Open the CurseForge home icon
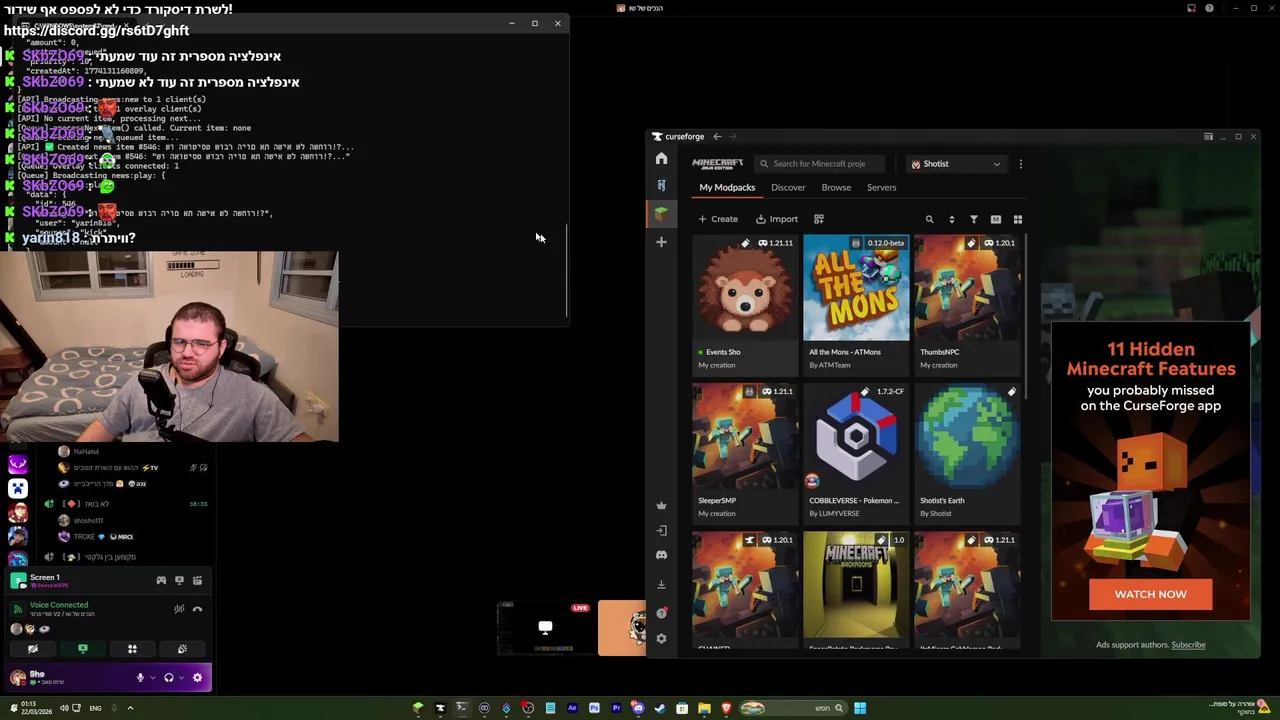The image size is (1280, 720). [x=661, y=159]
